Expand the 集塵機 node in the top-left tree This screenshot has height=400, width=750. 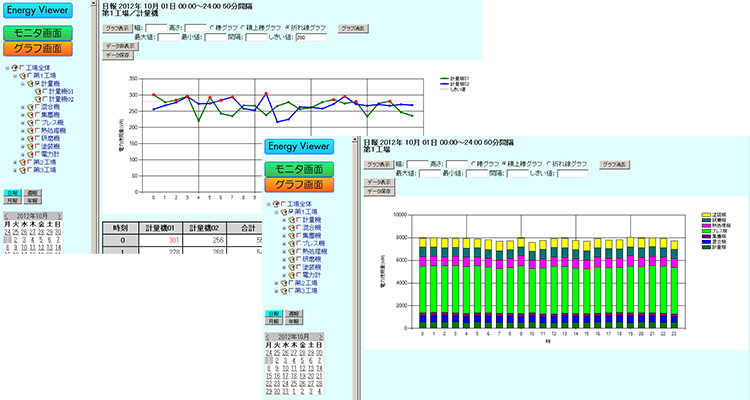(x=21, y=115)
